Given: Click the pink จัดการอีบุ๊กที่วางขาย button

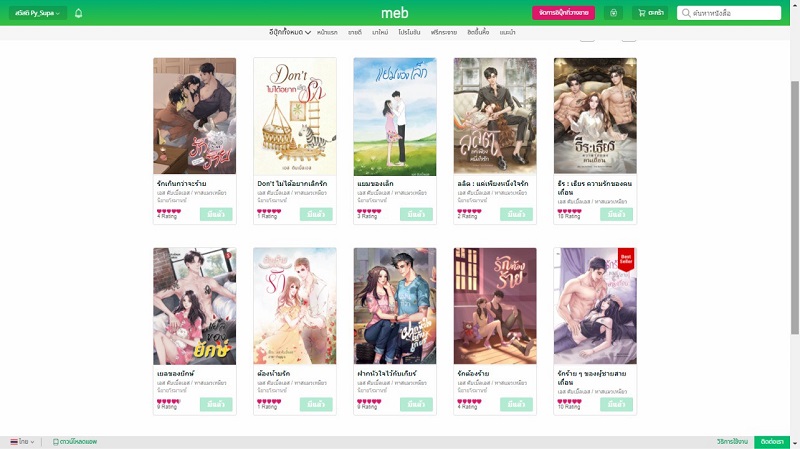Looking at the screenshot, I should [x=563, y=13].
